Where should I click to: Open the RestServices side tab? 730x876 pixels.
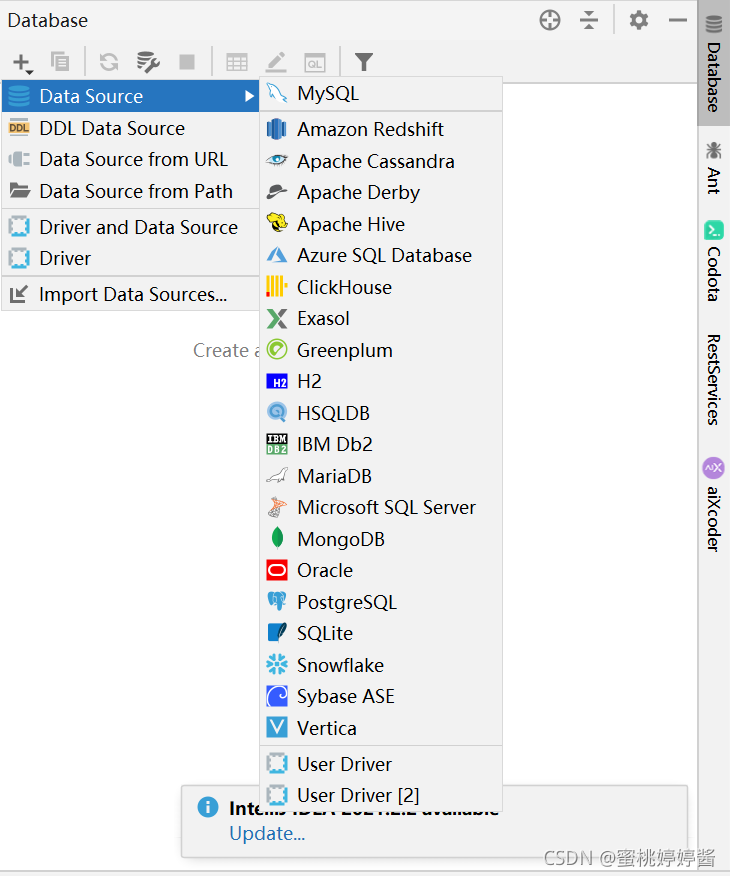[713, 379]
